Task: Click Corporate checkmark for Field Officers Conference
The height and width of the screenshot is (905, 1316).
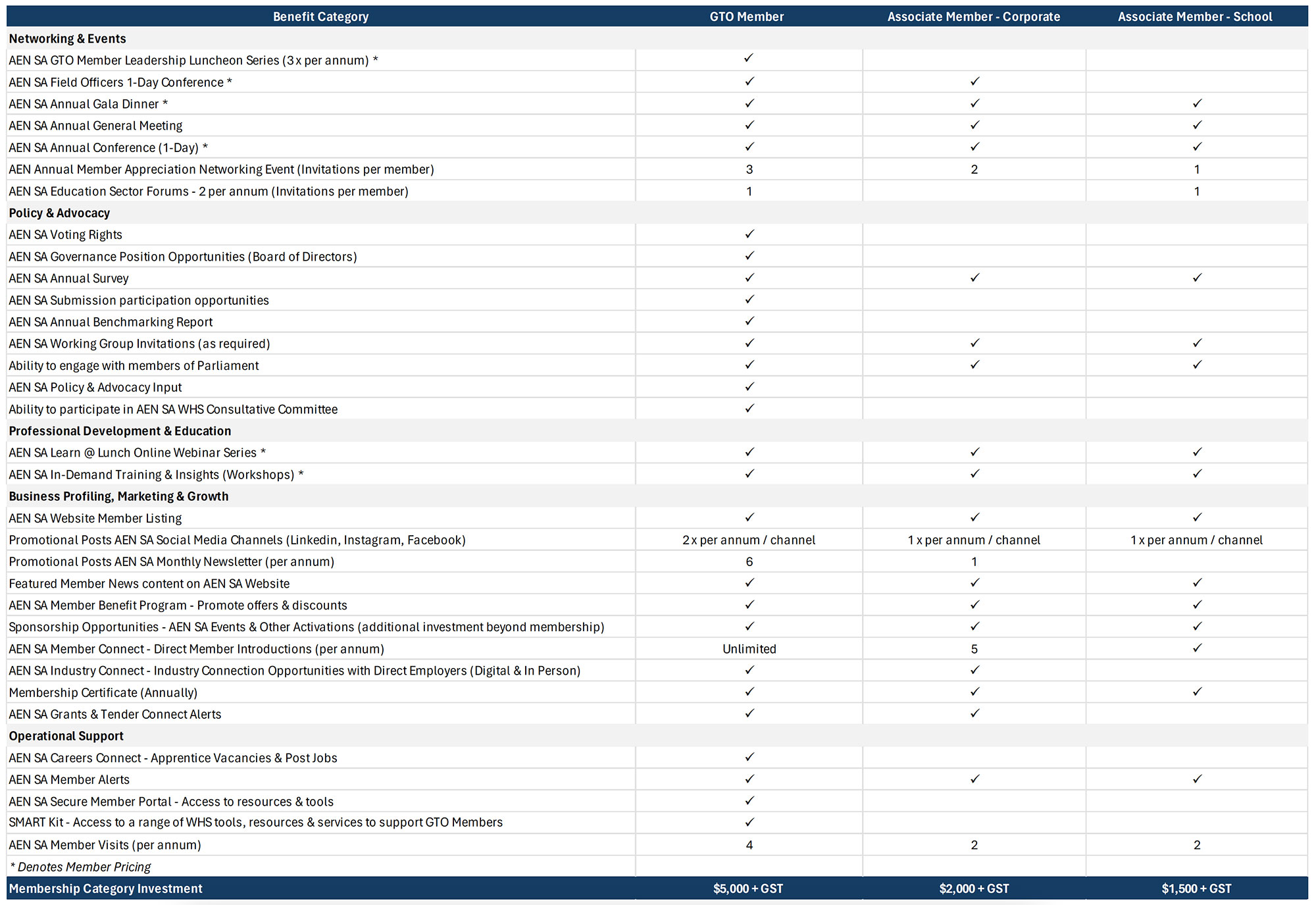Action: click(974, 82)
